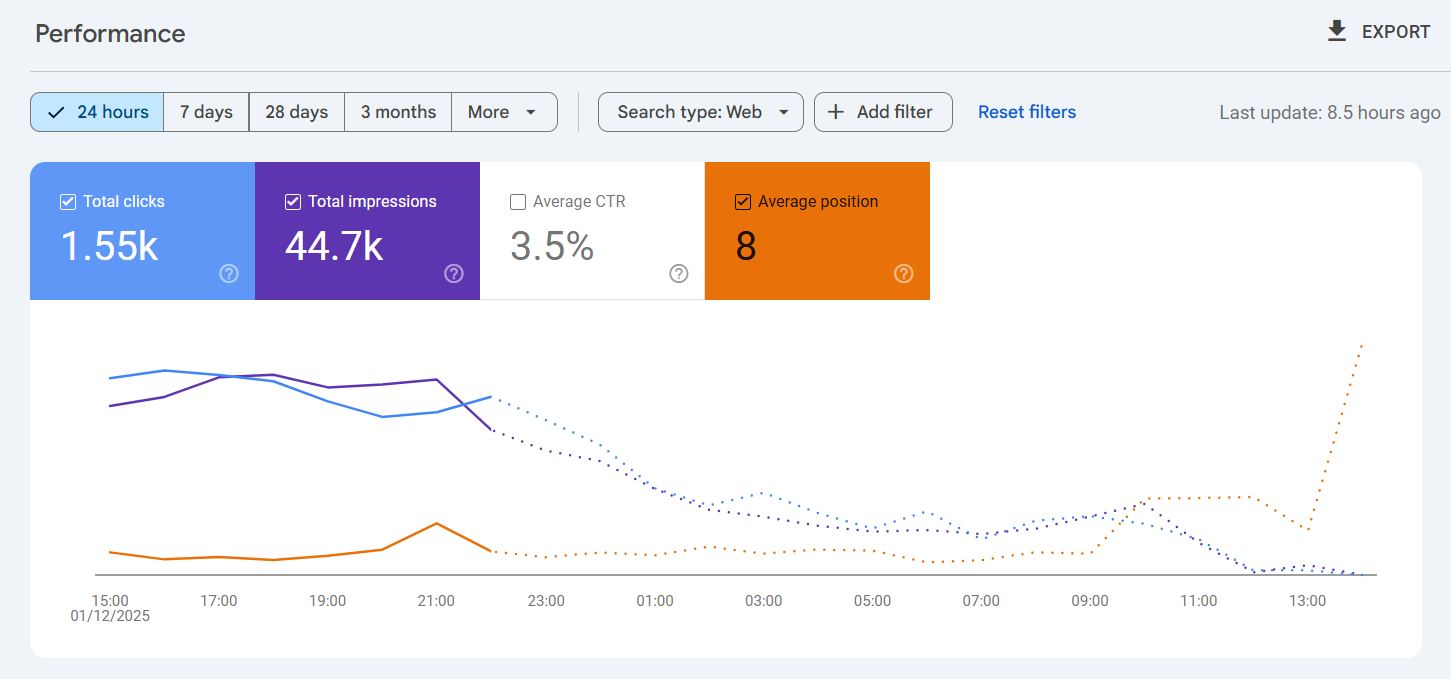Disable the Average position checkbox
Screen dimensions: 1451x679
click(743, 202)
